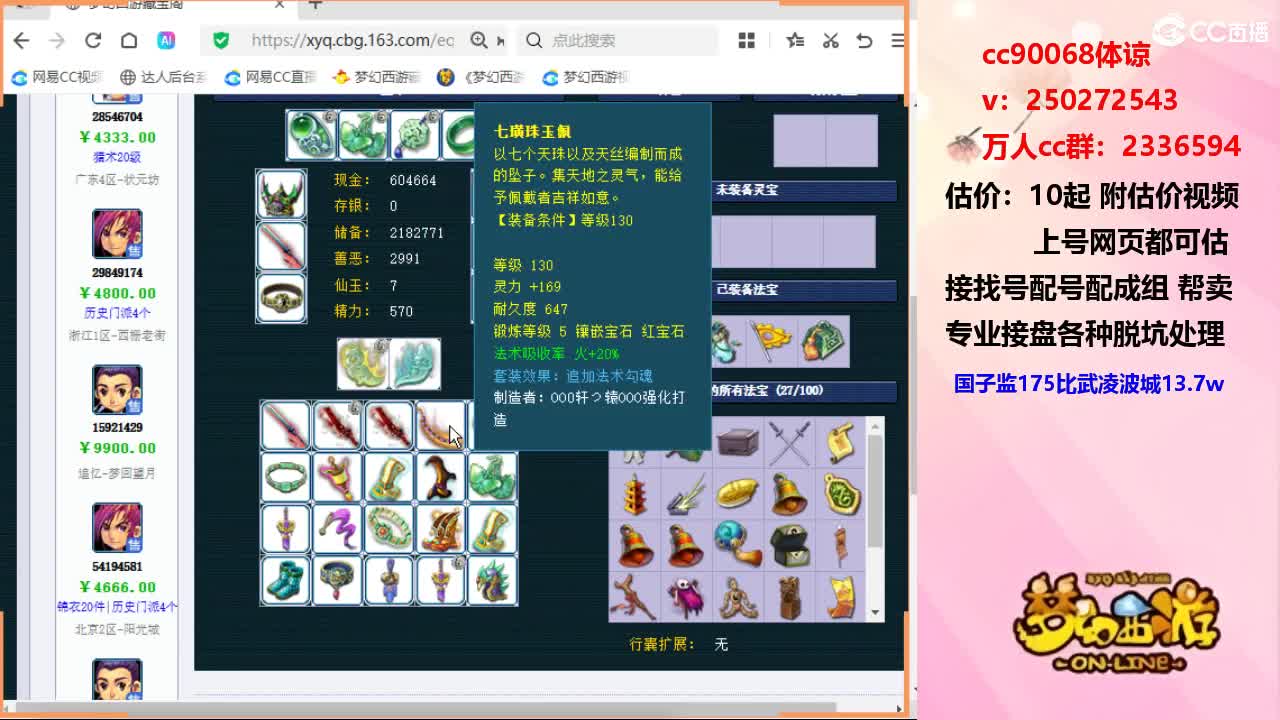This screenshot has height=720, width=1280.
Task: Click the 行囊扩展 label
Action: 662,645
